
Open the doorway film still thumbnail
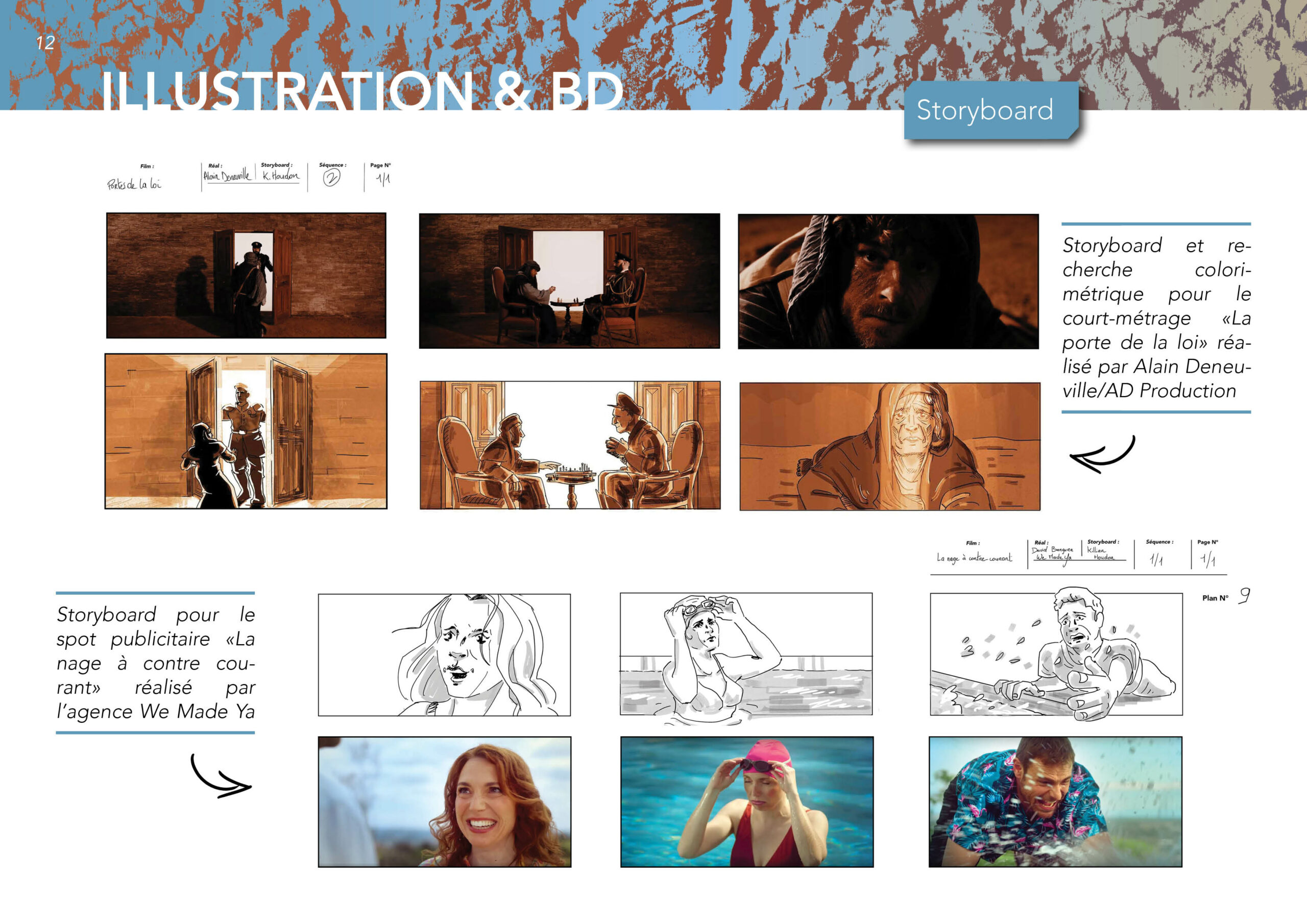pyautogui.click(x=246, y=276)
